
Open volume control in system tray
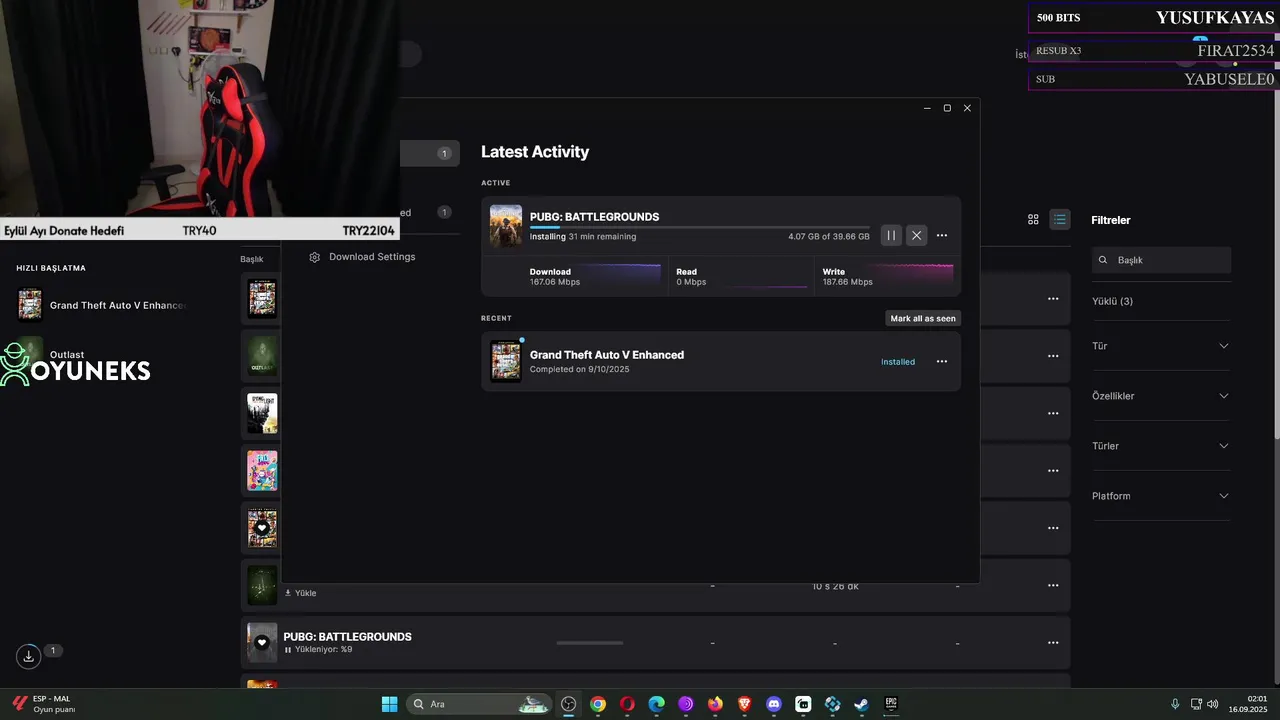click(x=1213, y=704)
